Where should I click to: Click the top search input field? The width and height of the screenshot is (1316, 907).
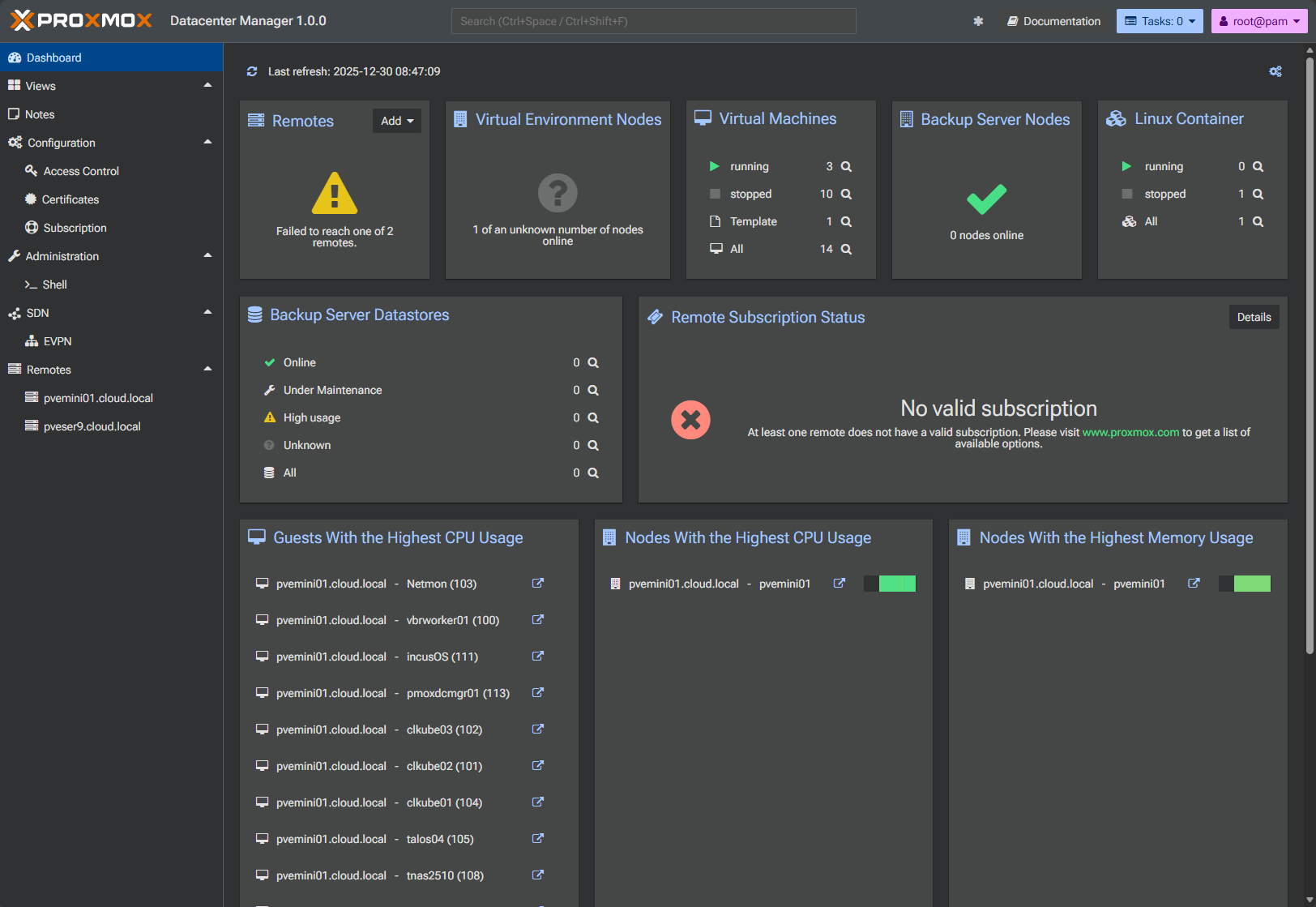pyautogui.click(x=653, y=21)
